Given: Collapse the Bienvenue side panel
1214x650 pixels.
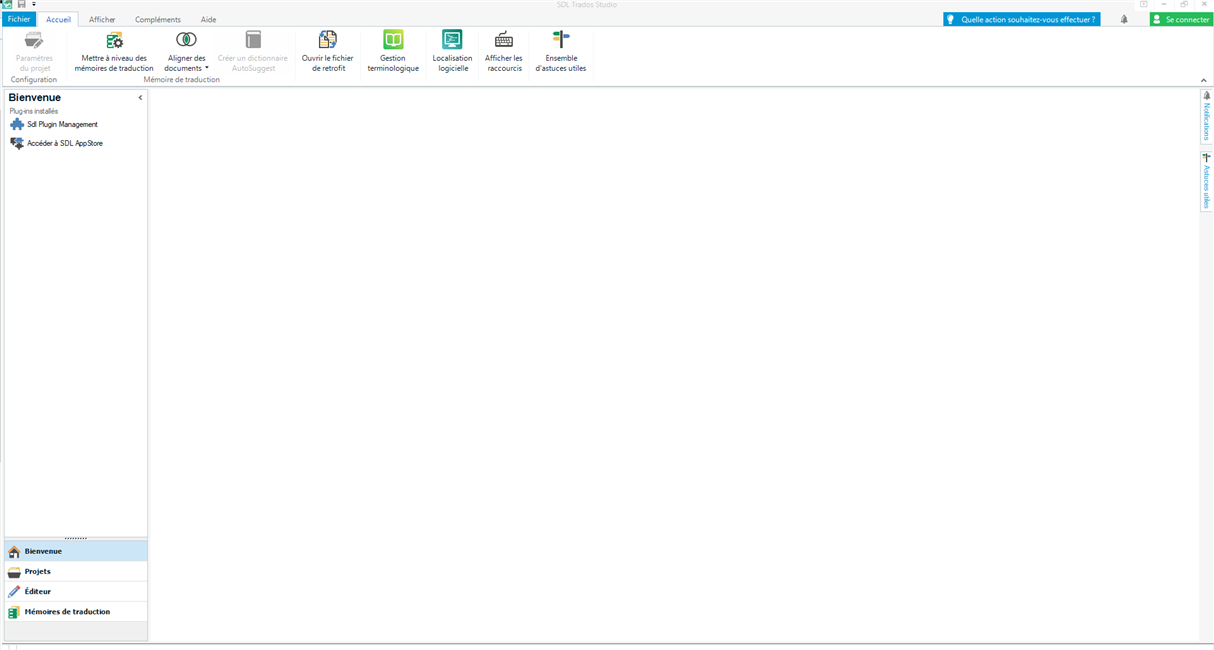Looking at the screenshot, I should pyautogui.click(x=140, y=98).
